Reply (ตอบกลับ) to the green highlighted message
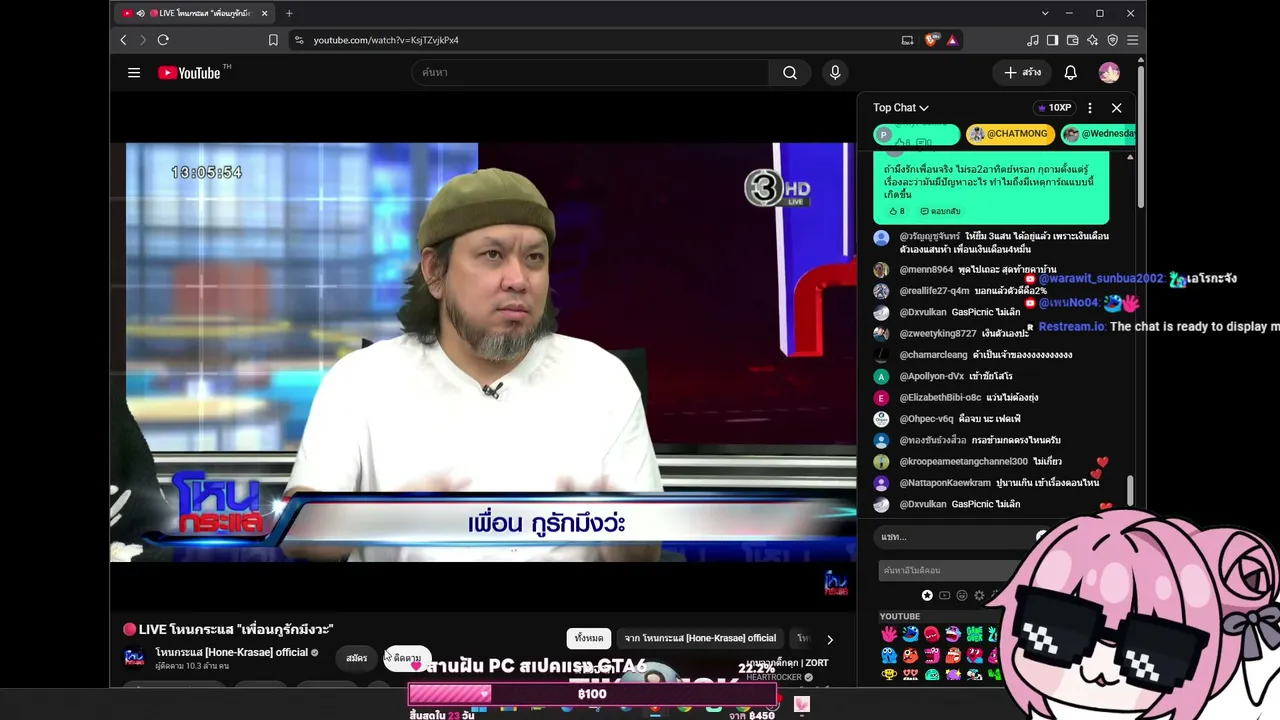The width and height of the screenshot is (1280, 720). 940,211
